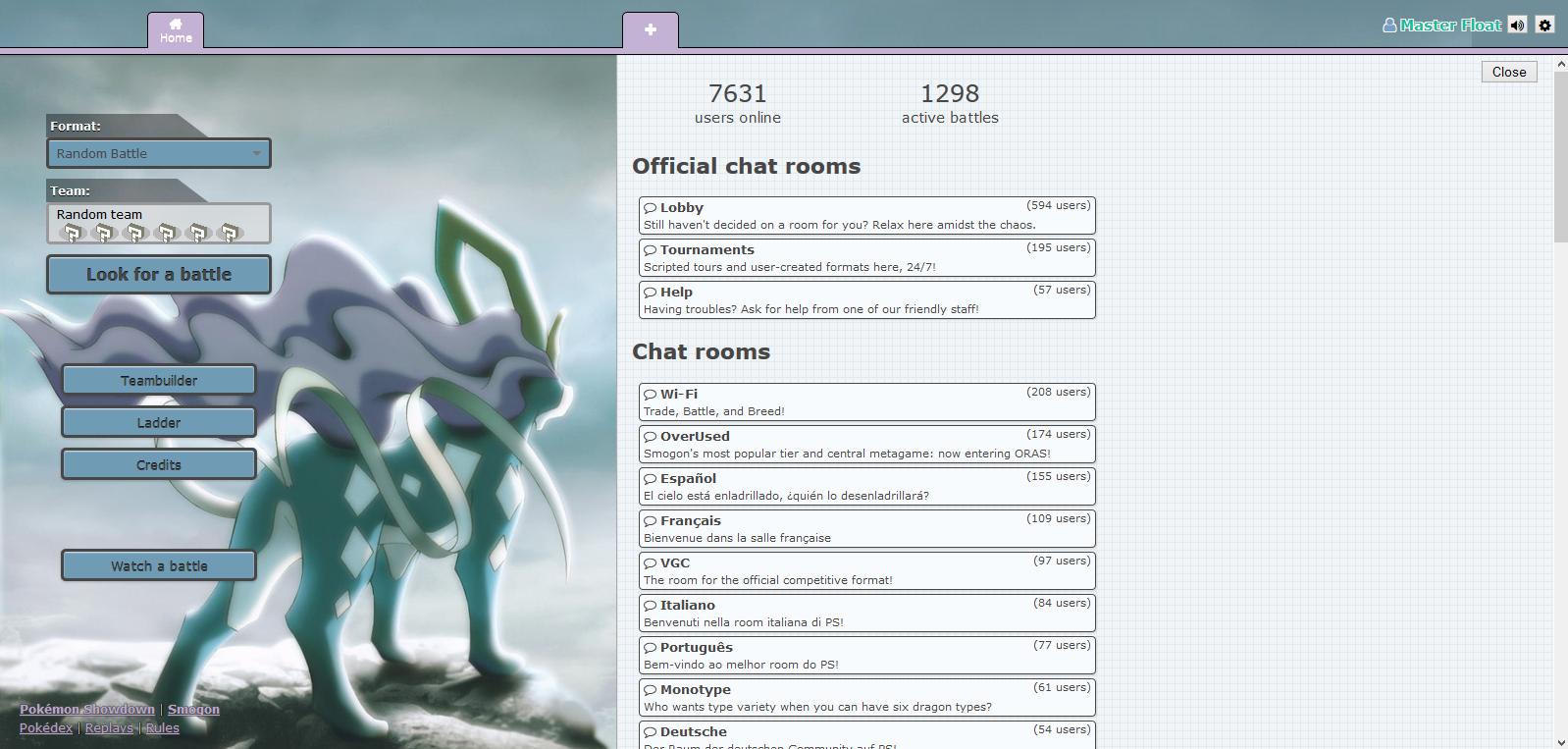
Task: Open the Rules link
Action: click(x=163, y=727)
